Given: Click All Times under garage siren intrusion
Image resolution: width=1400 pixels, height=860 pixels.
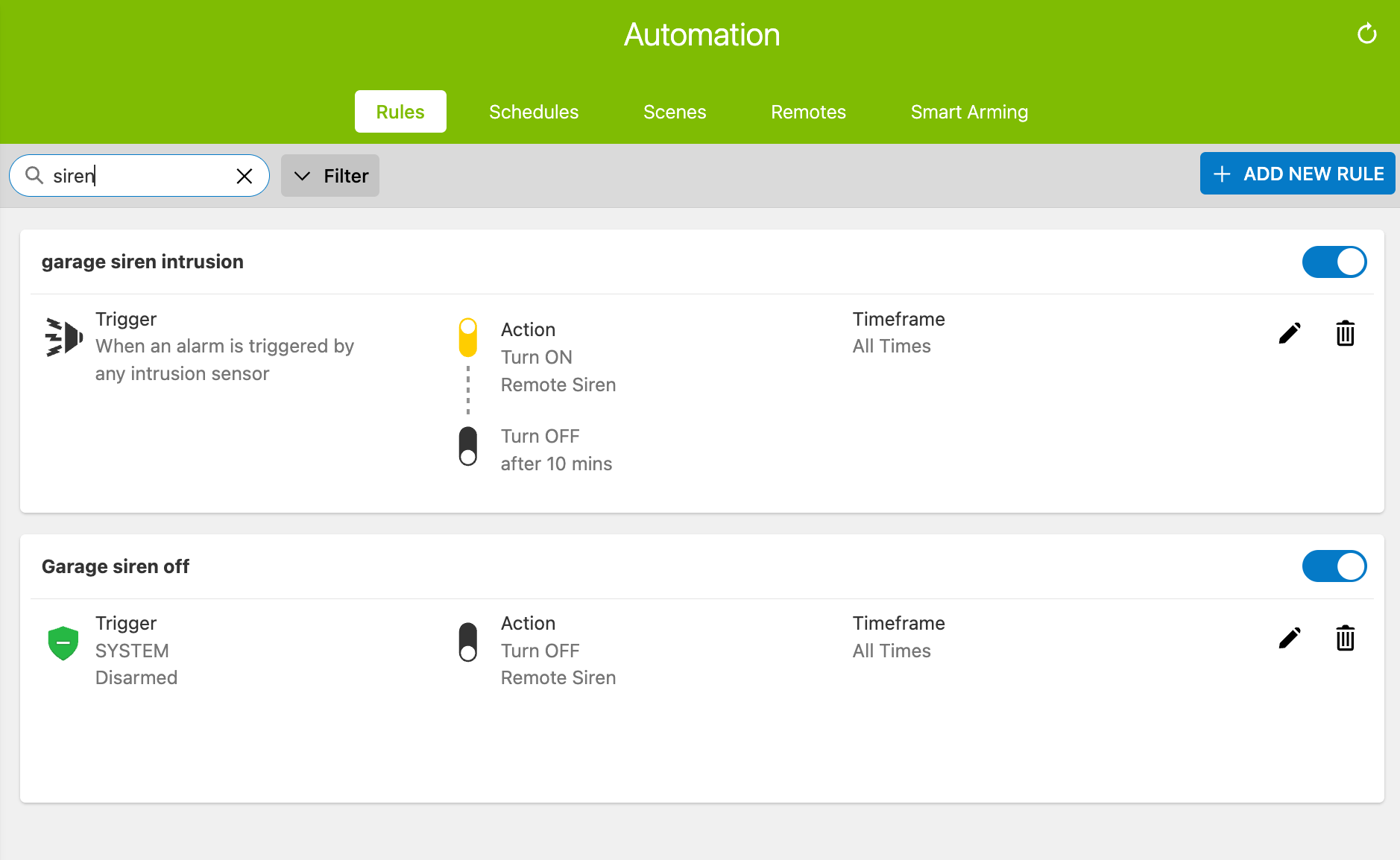Looking at the screenshot, I should click(892, 346).
